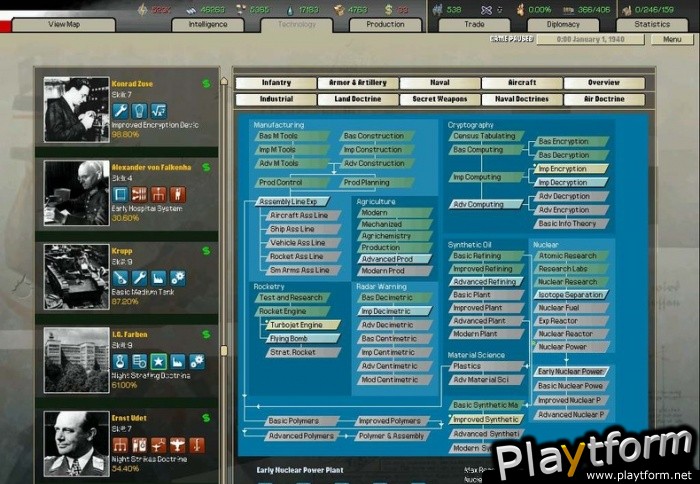Screen dimensions: 700x484
Task: Open the Production tab
Action: [385, 25]
